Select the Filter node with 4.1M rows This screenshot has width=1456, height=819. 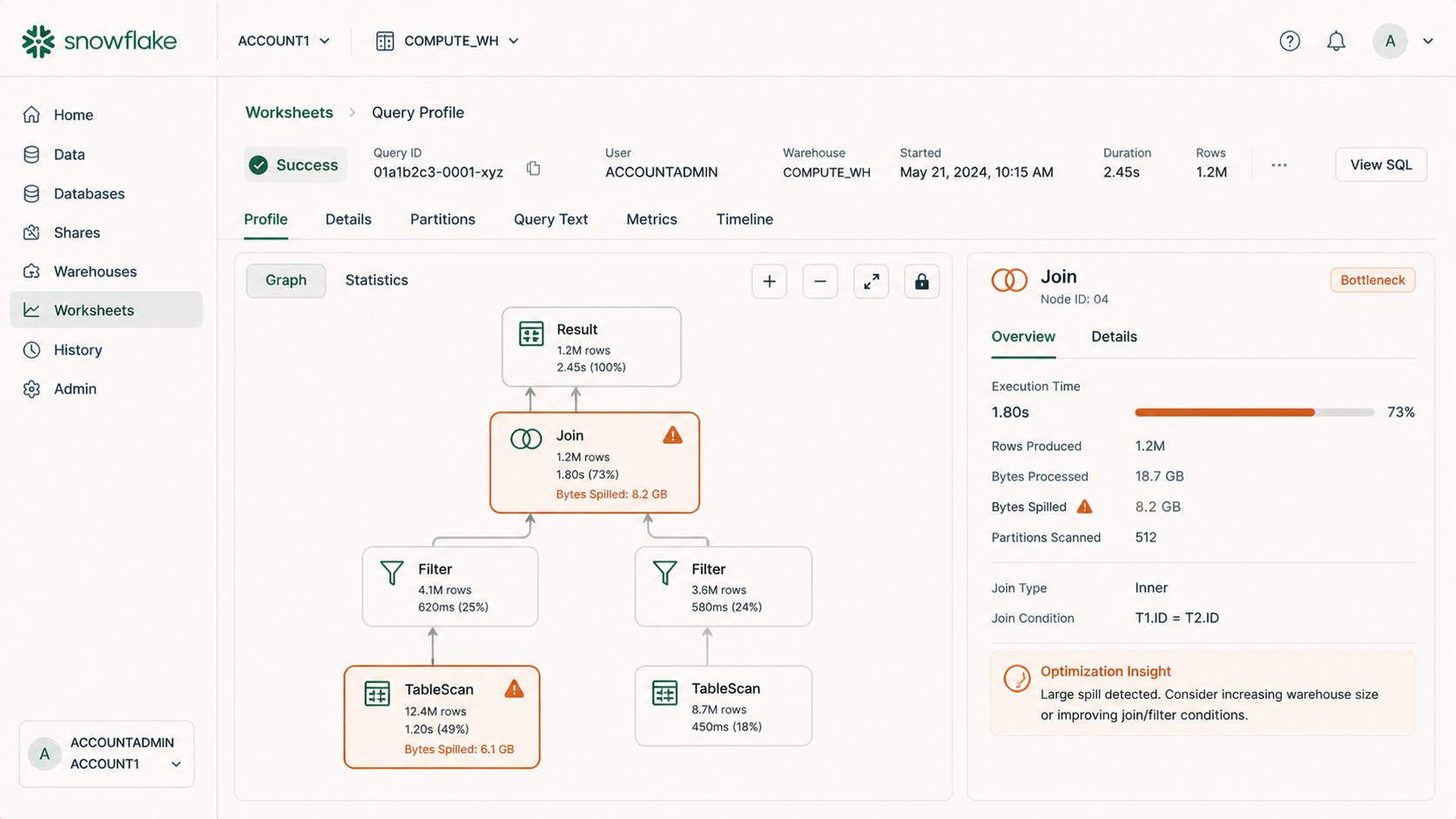[450, 587]
